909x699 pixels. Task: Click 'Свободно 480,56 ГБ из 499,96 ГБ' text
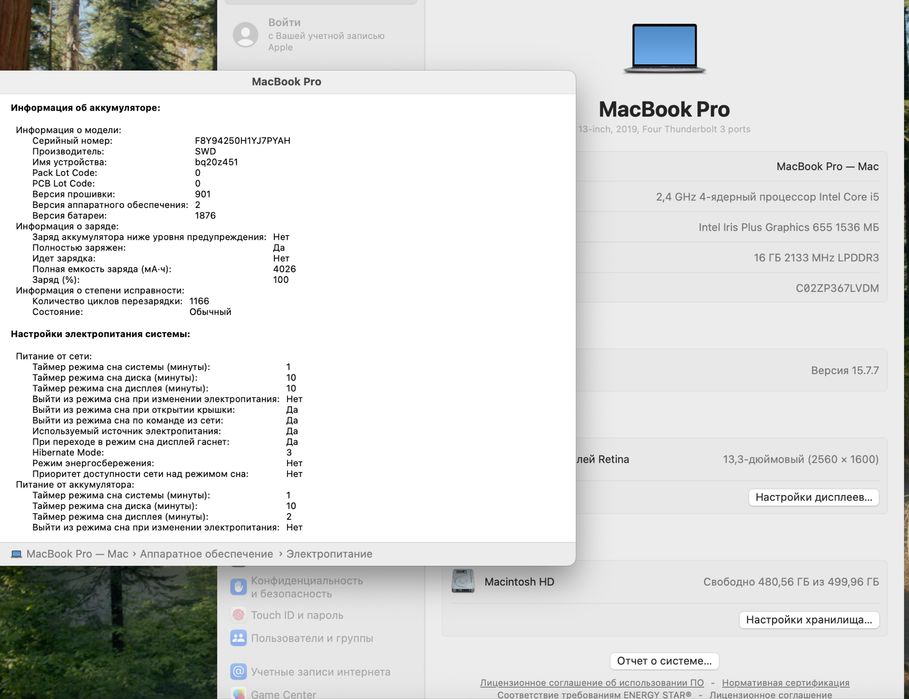pos(791,581)
